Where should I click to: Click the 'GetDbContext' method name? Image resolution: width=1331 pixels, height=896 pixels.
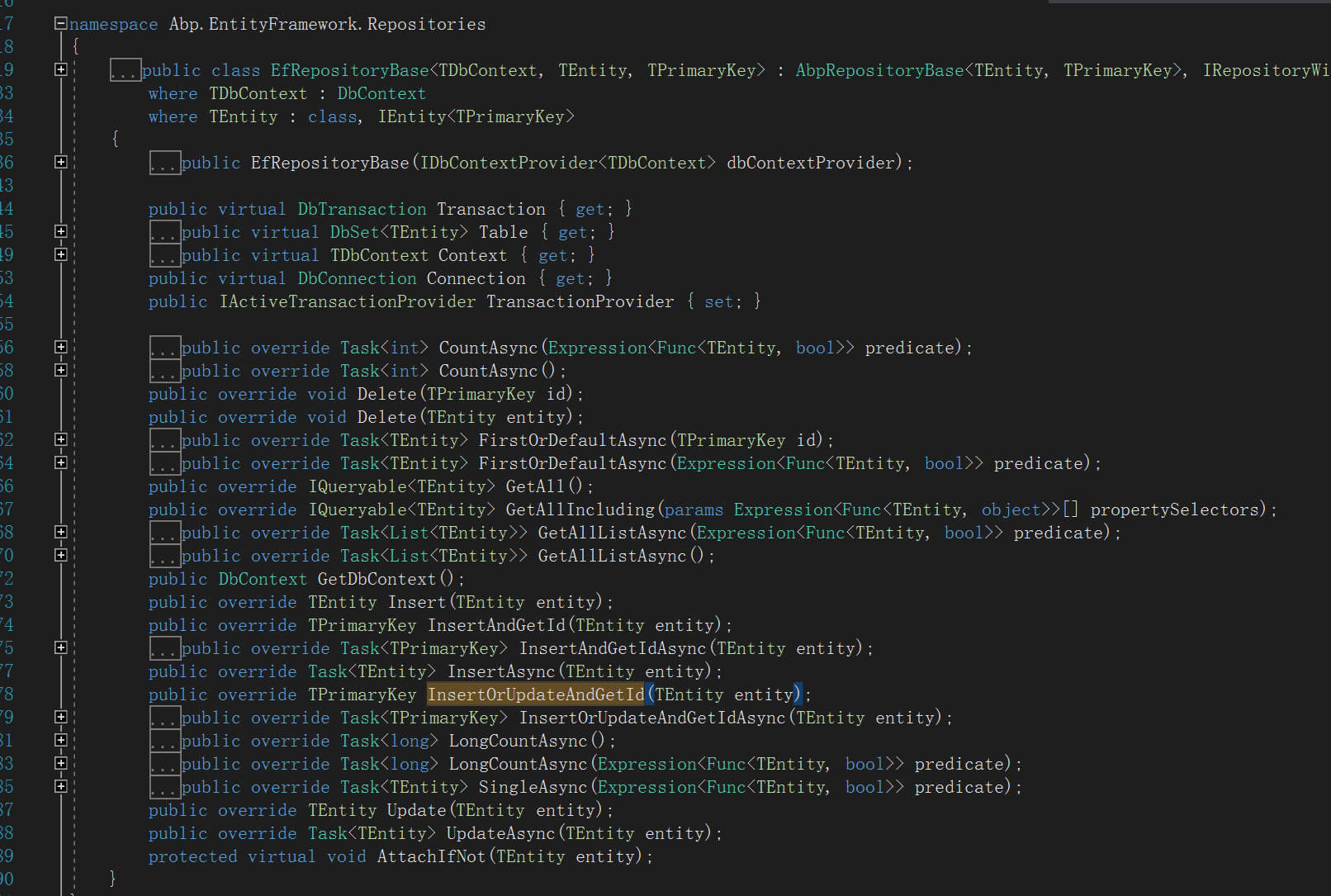377,580
